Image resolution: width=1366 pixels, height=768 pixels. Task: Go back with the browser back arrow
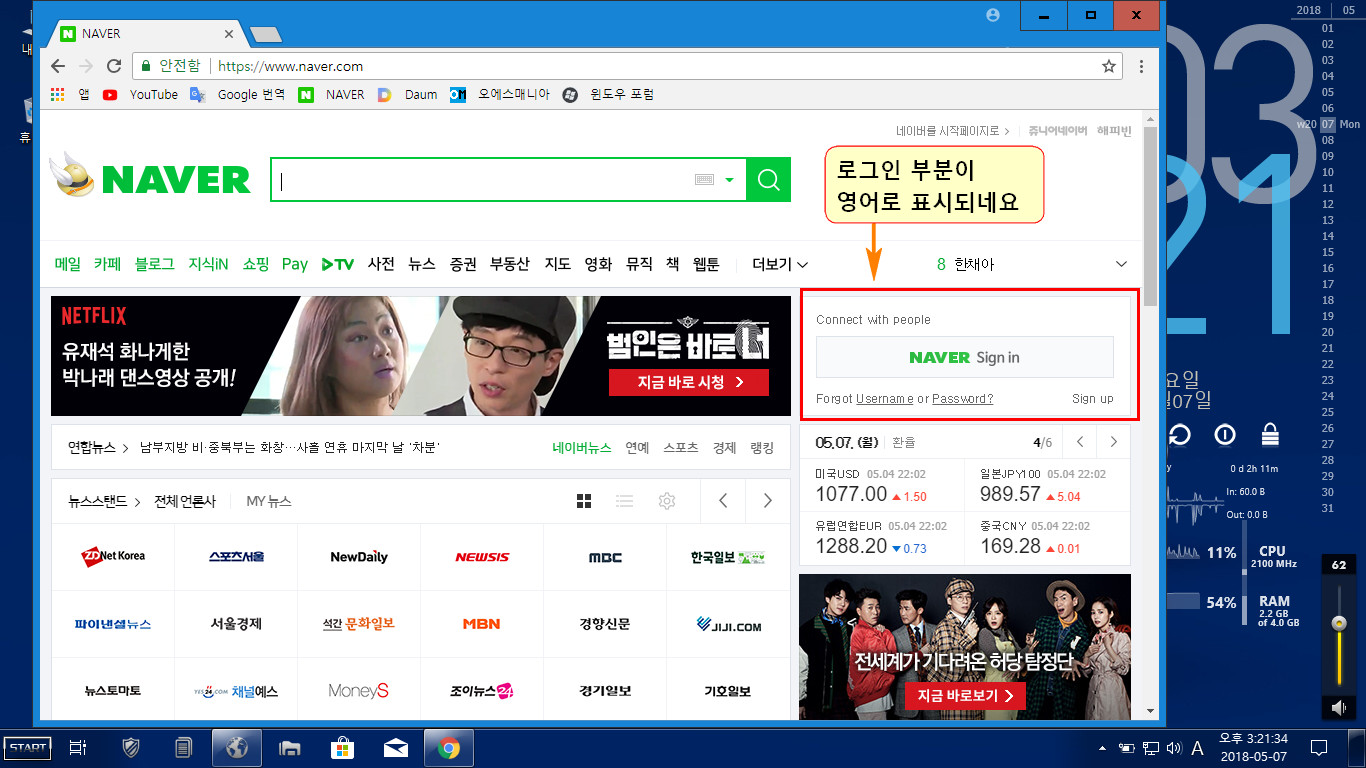[57, 66]
